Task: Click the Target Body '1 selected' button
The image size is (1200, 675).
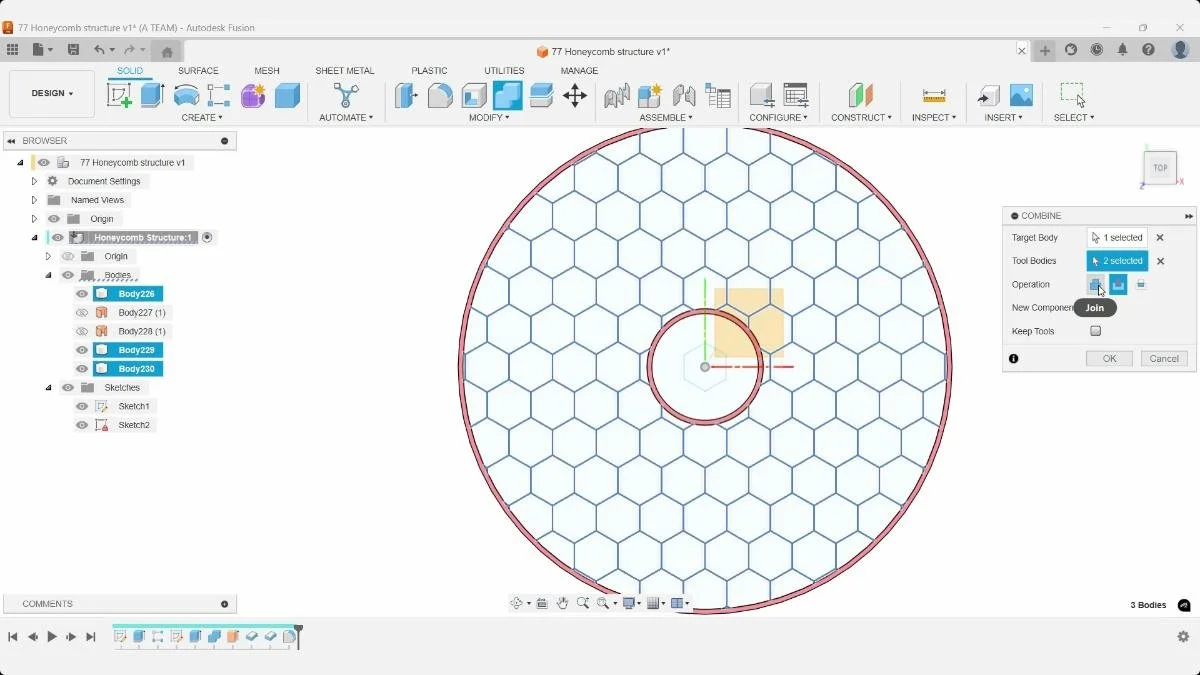Action: [x=1117, y=237]
